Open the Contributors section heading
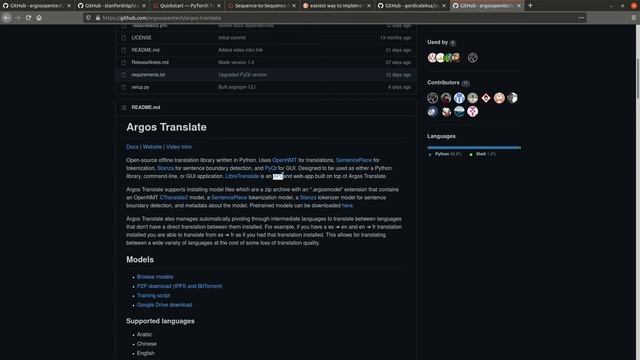640x360 pixels. tap(443, 82)
